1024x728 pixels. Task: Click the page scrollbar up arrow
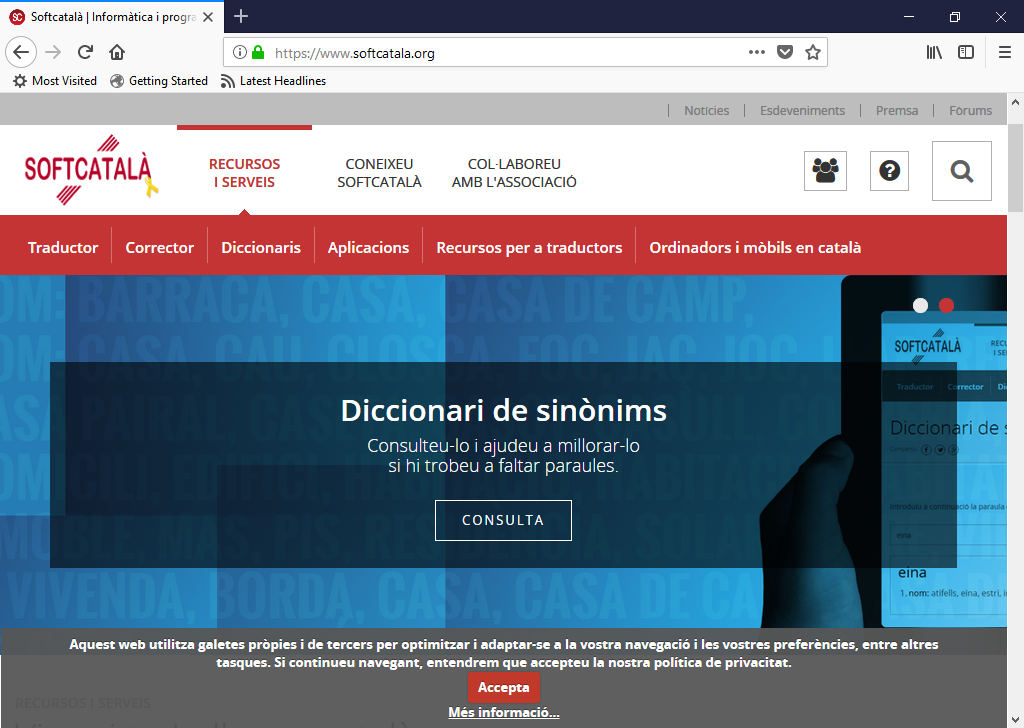pos(1015,102)
